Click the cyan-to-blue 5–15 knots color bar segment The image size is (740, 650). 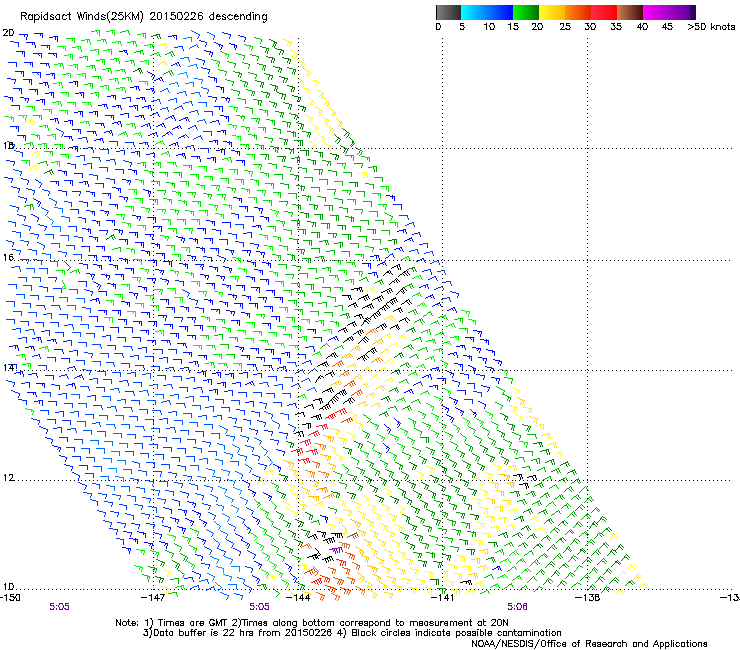(x=487, y=12)
